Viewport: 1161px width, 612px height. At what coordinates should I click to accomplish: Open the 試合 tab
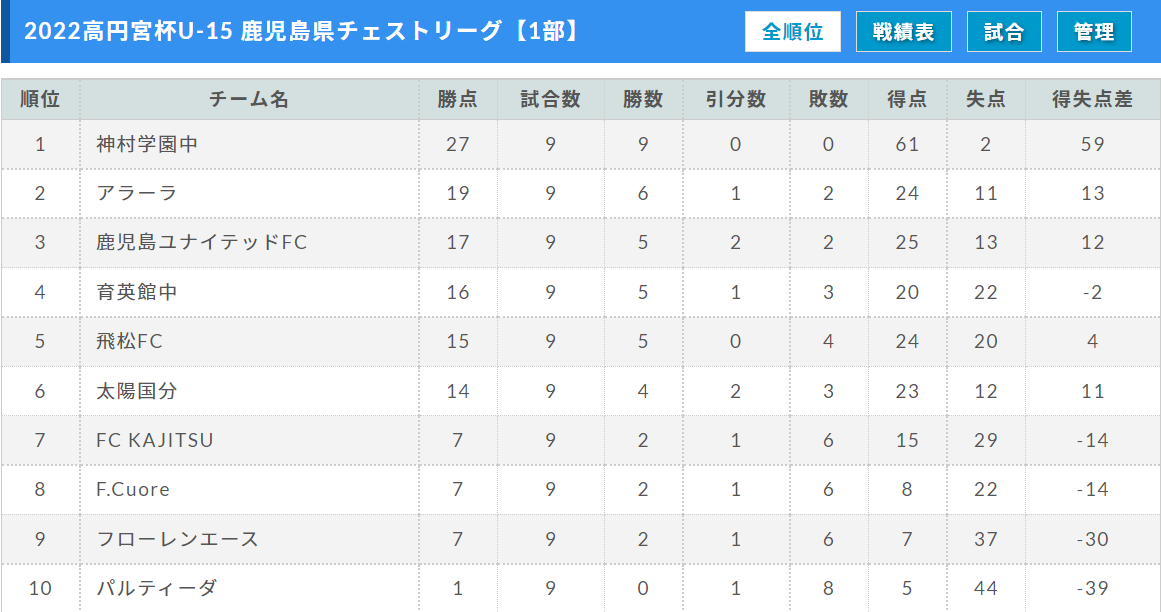coord(1004,32)
